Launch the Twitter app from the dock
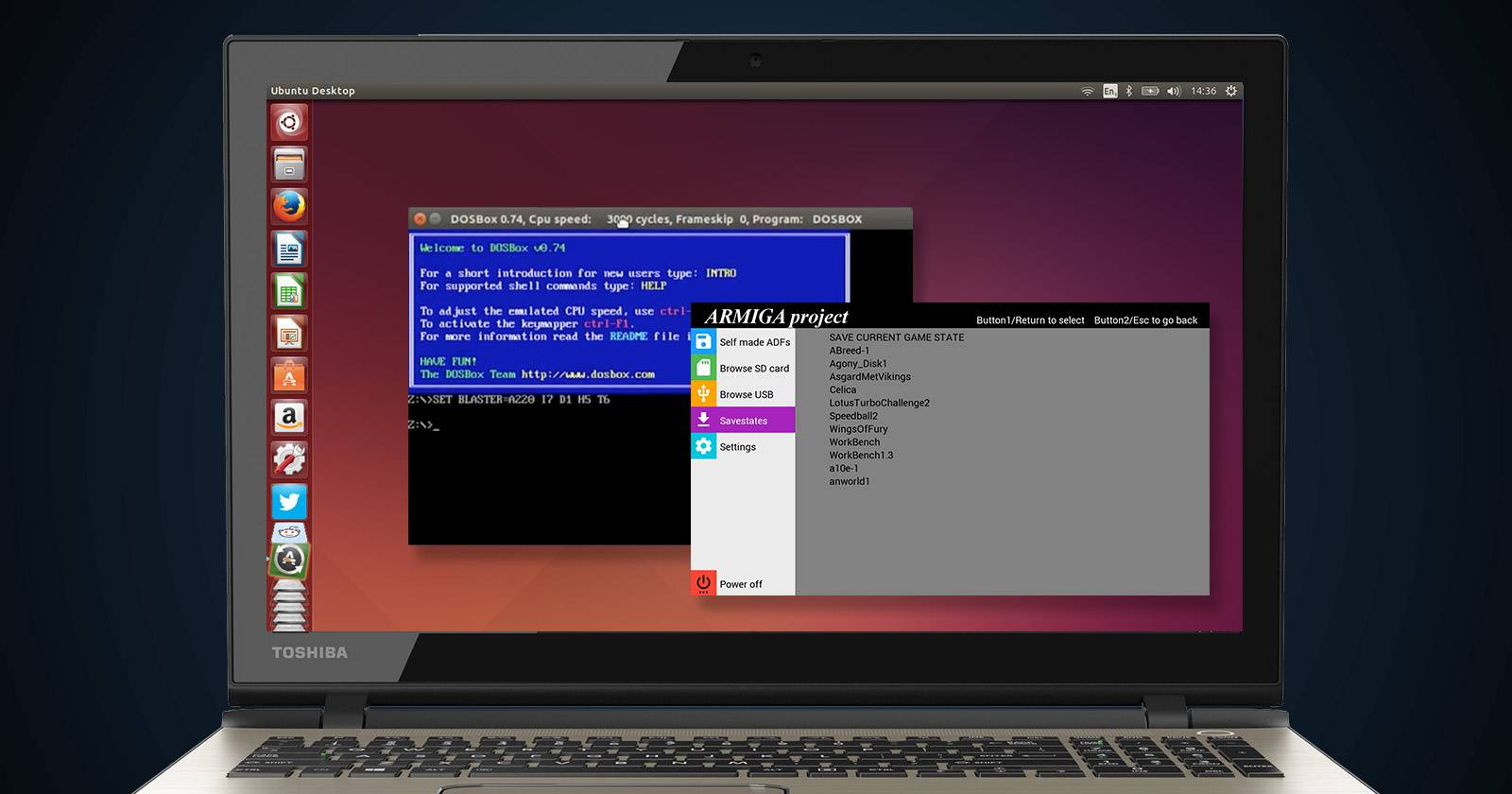Viewport: 1512px width, 794px height. pos(289,502)
